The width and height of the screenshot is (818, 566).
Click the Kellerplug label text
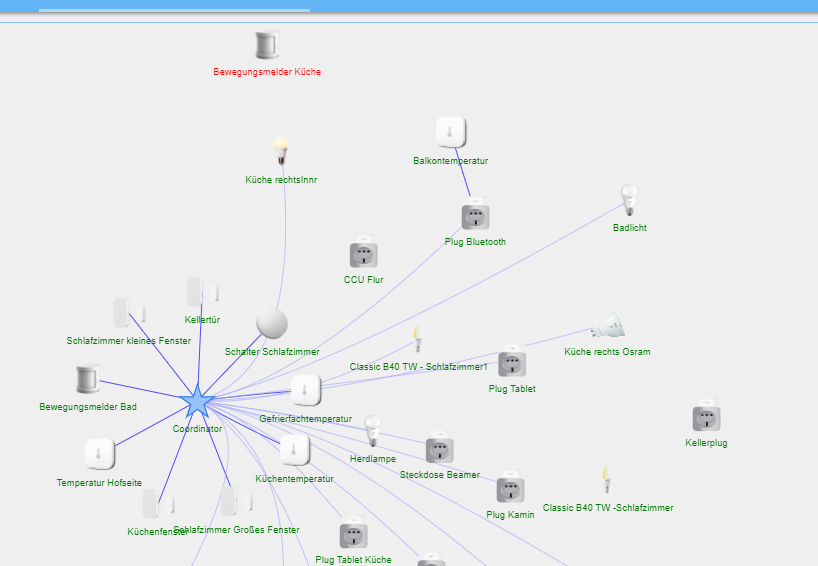[706, 443]
